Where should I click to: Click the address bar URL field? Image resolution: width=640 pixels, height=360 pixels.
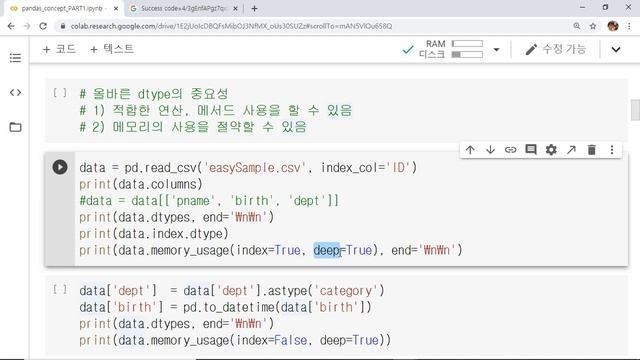pyautogui.click(x=231, y=26)
